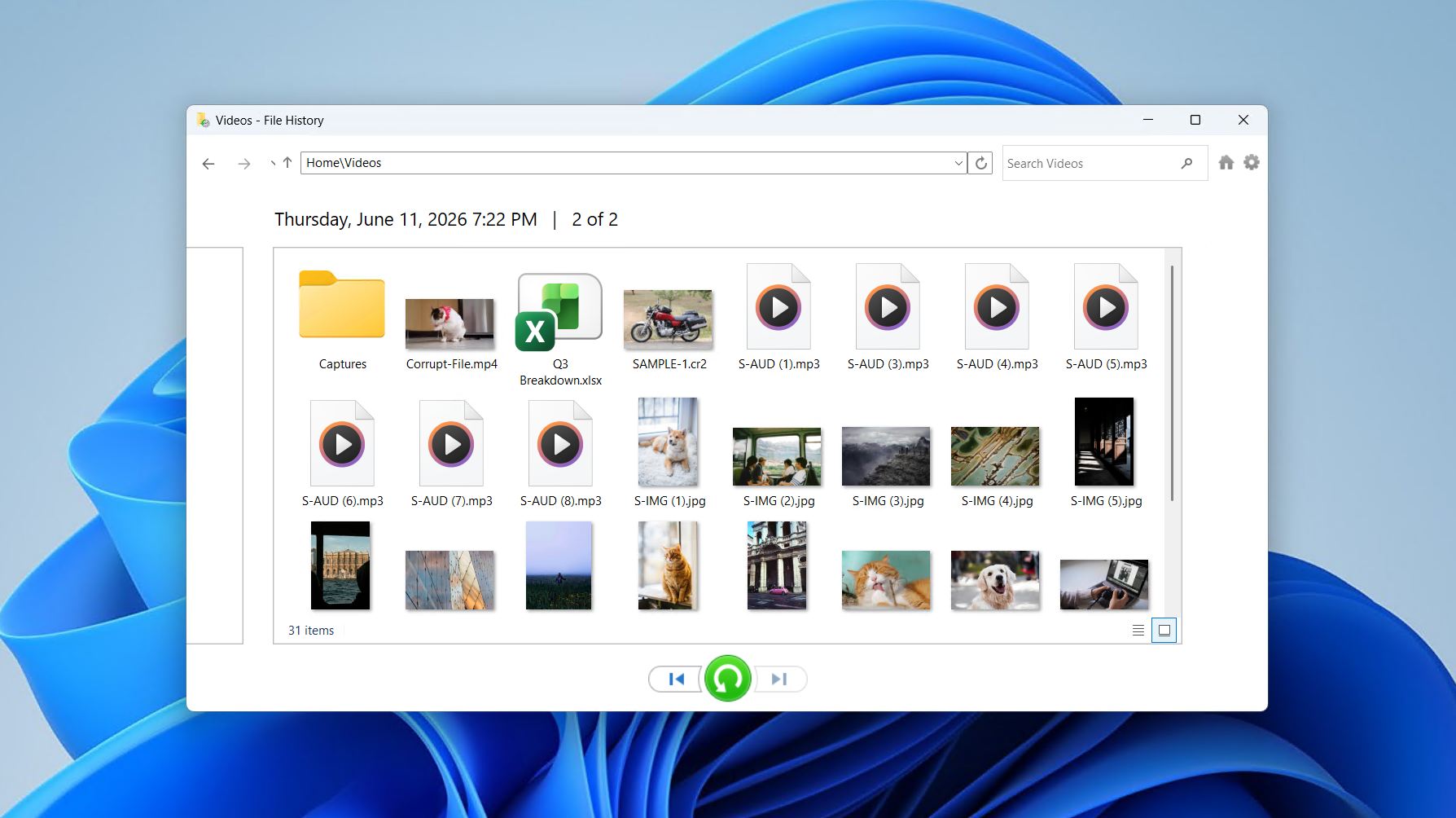This screenshot has height=818, width=1456.
Task: Go to the next version
Action: point(779,679)
